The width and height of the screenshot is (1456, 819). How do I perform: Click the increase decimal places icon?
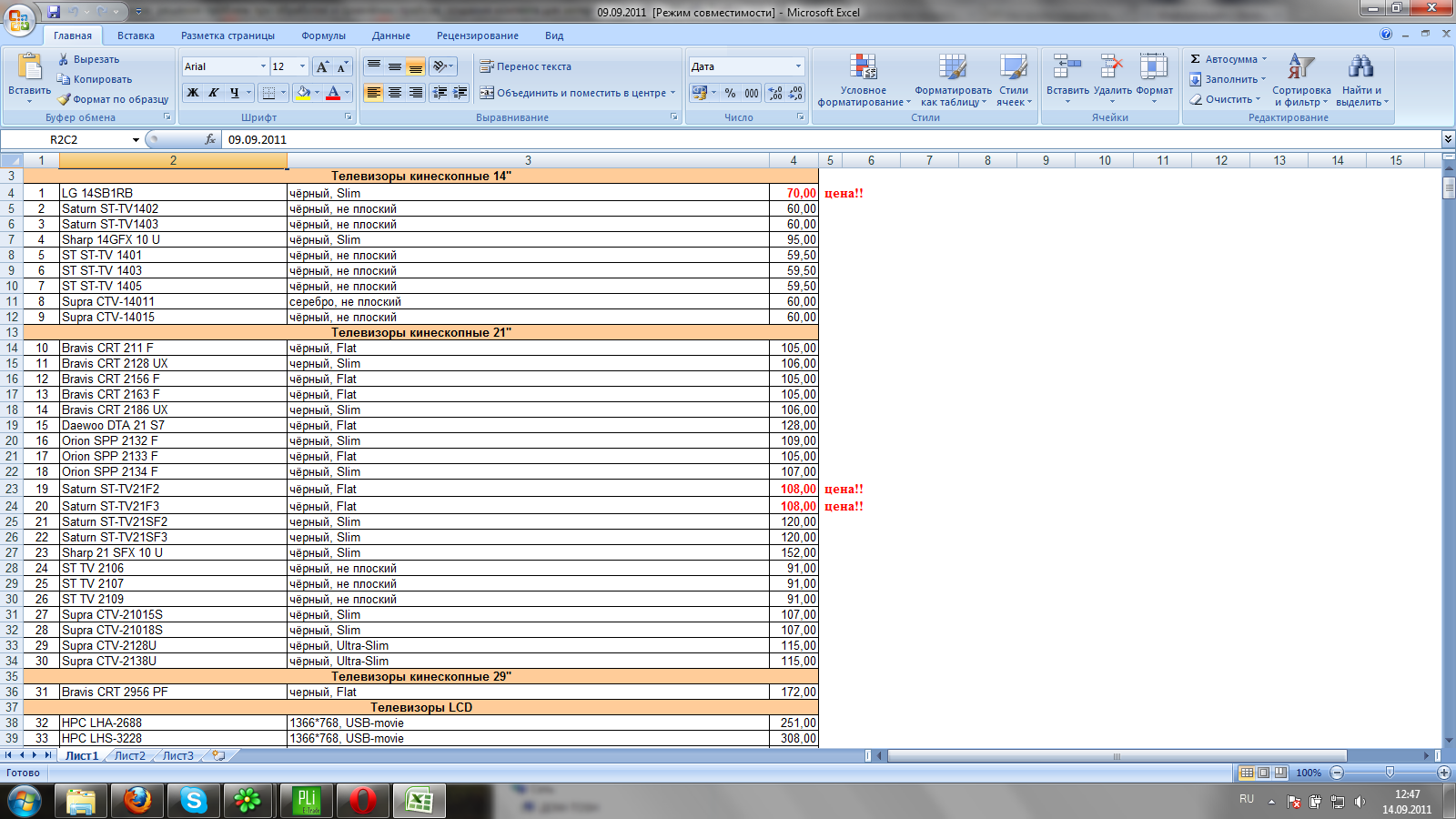coord(775,93)
